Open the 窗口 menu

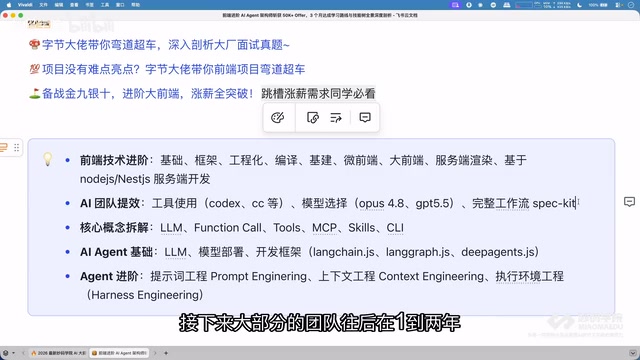pos(120,5)
